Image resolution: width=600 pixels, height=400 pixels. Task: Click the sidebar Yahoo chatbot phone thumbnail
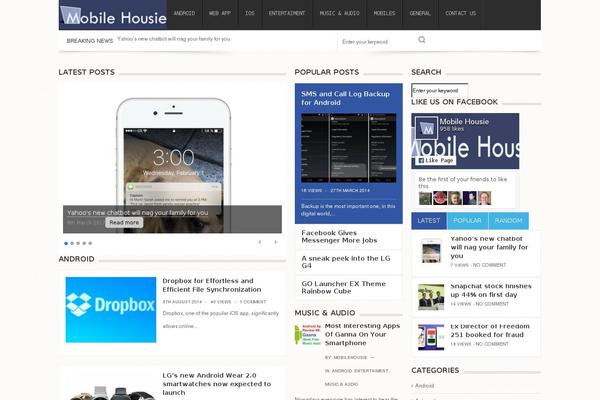431,251
